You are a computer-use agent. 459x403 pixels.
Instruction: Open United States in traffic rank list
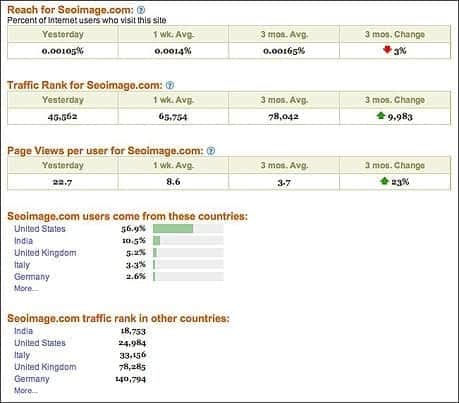click(40, 343)
